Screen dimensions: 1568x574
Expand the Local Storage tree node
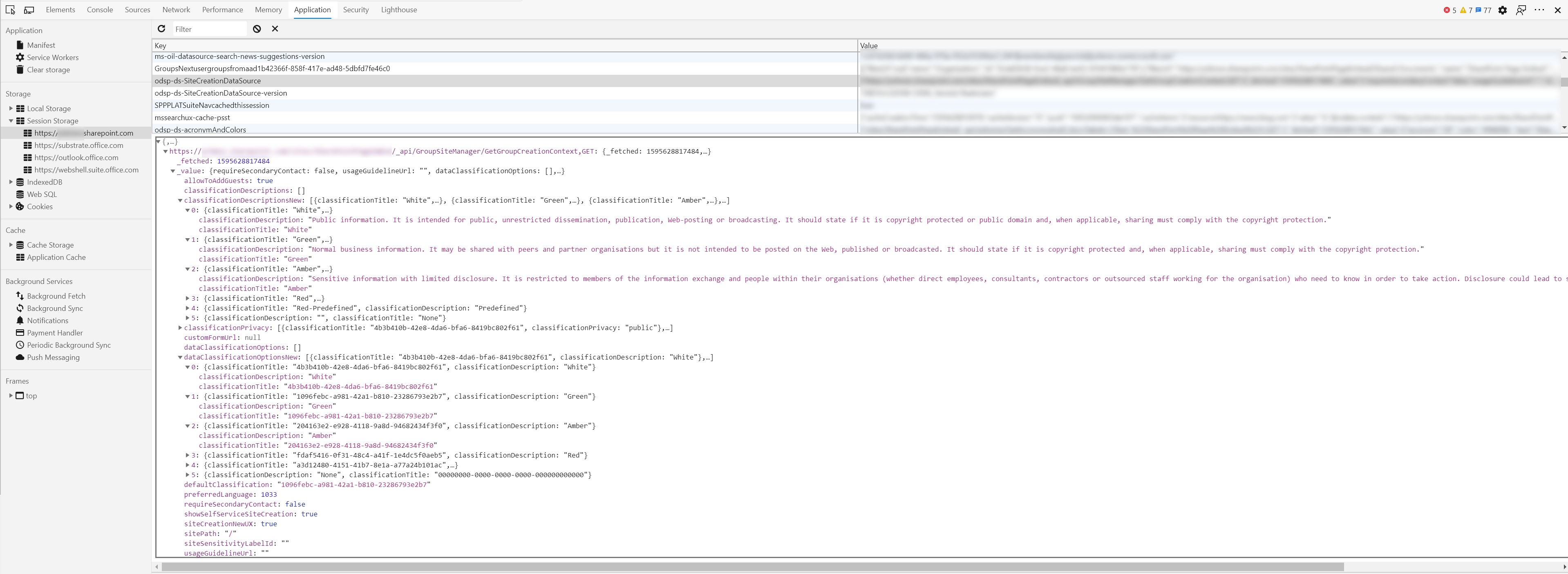point(11,108)
